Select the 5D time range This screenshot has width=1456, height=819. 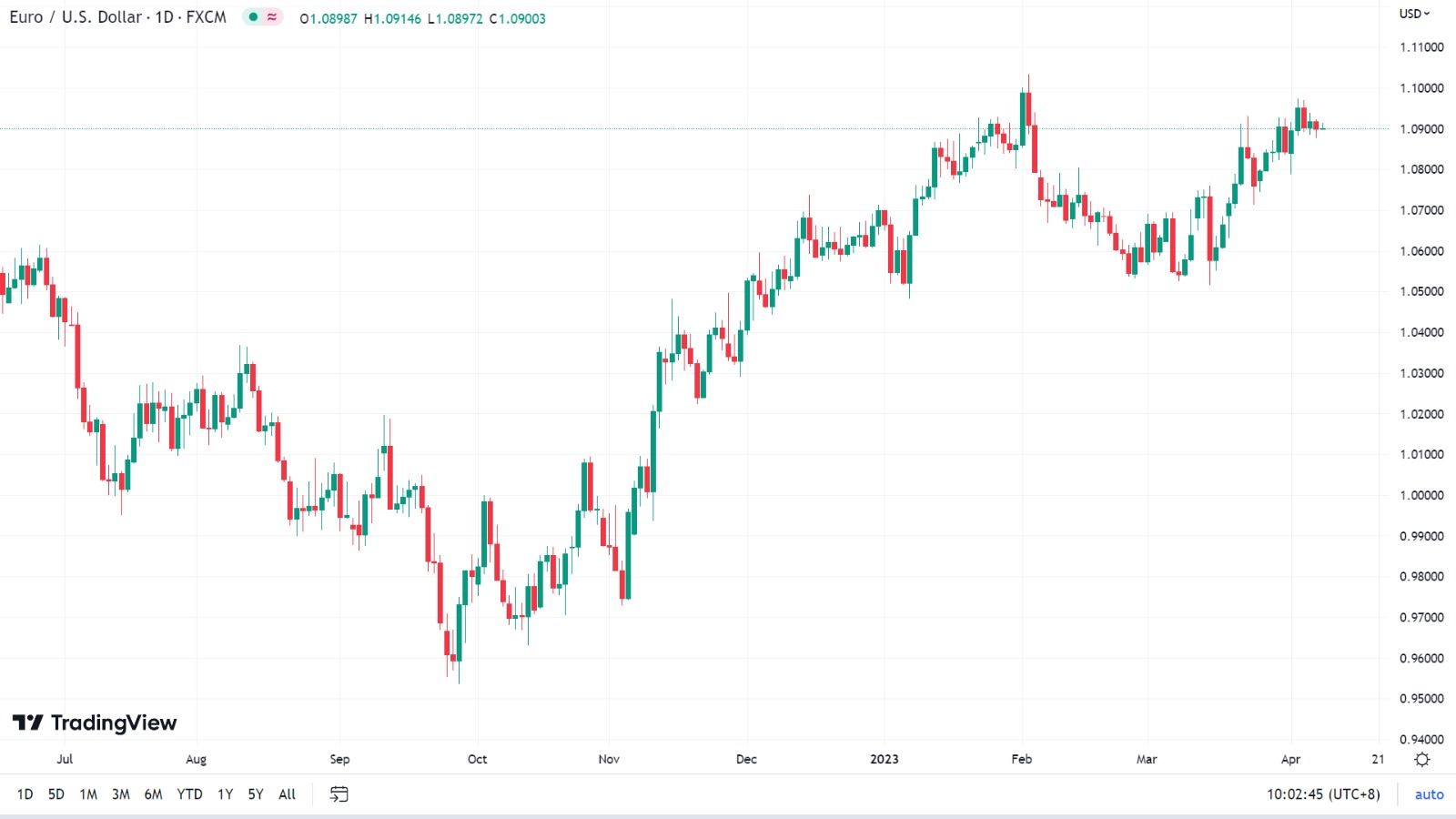(56, 794)
